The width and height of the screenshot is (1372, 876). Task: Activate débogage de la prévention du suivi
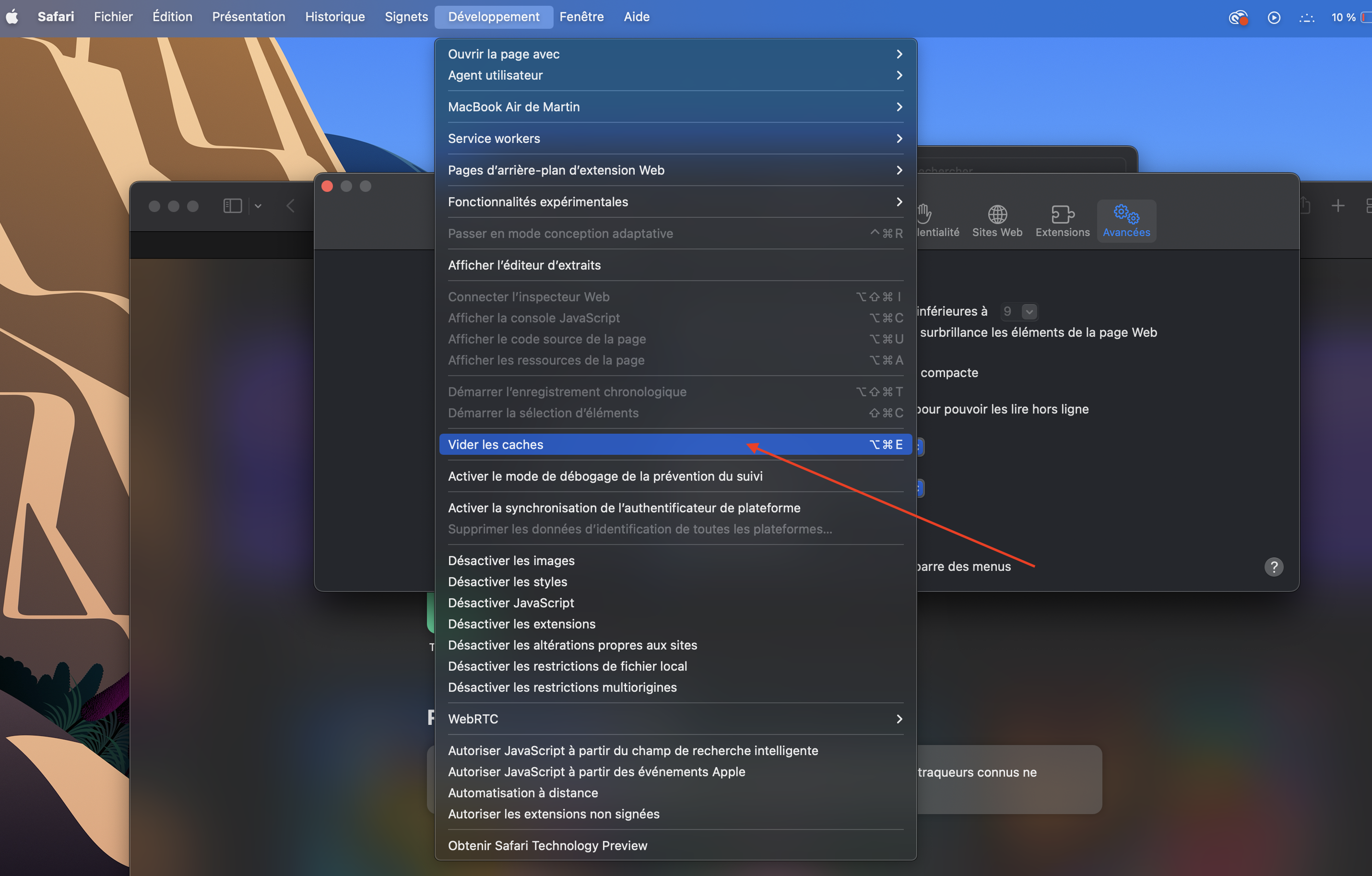click(676, 476)
